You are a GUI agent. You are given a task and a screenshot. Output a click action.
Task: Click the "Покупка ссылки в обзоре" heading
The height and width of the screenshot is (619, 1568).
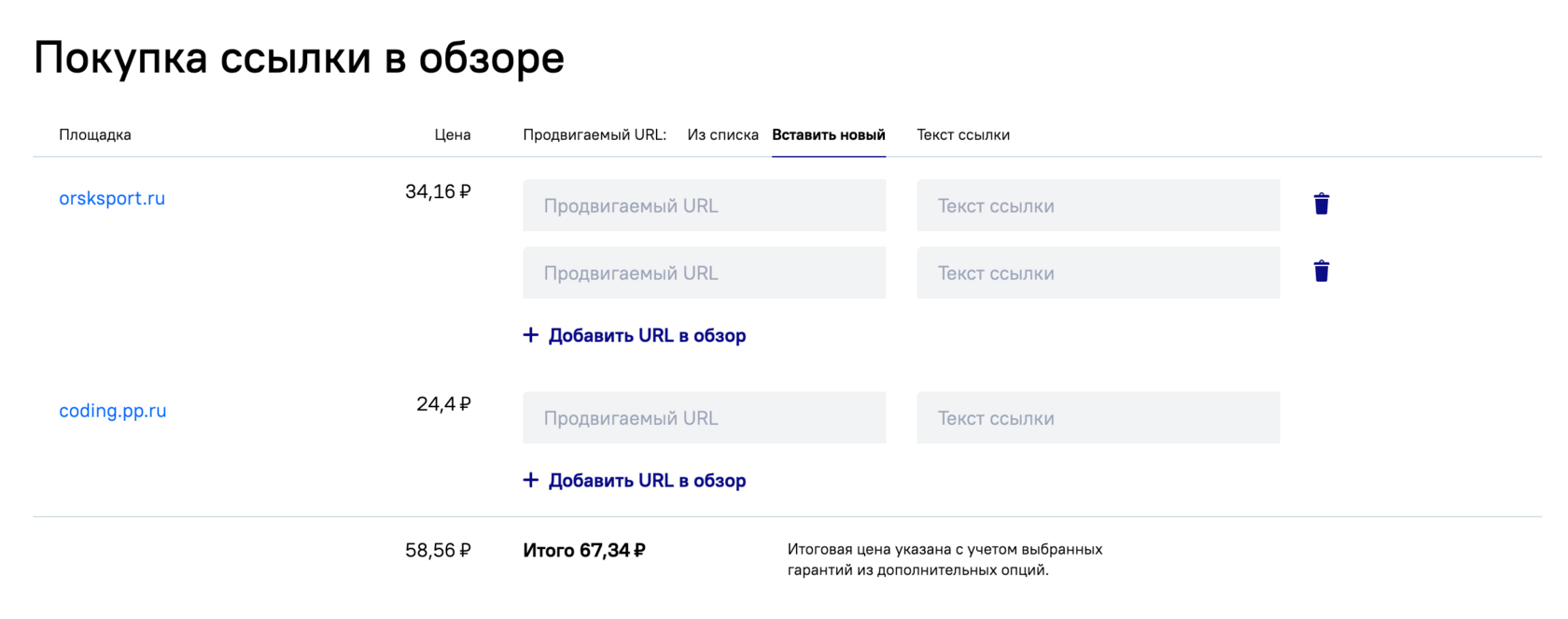coord(299,58)
